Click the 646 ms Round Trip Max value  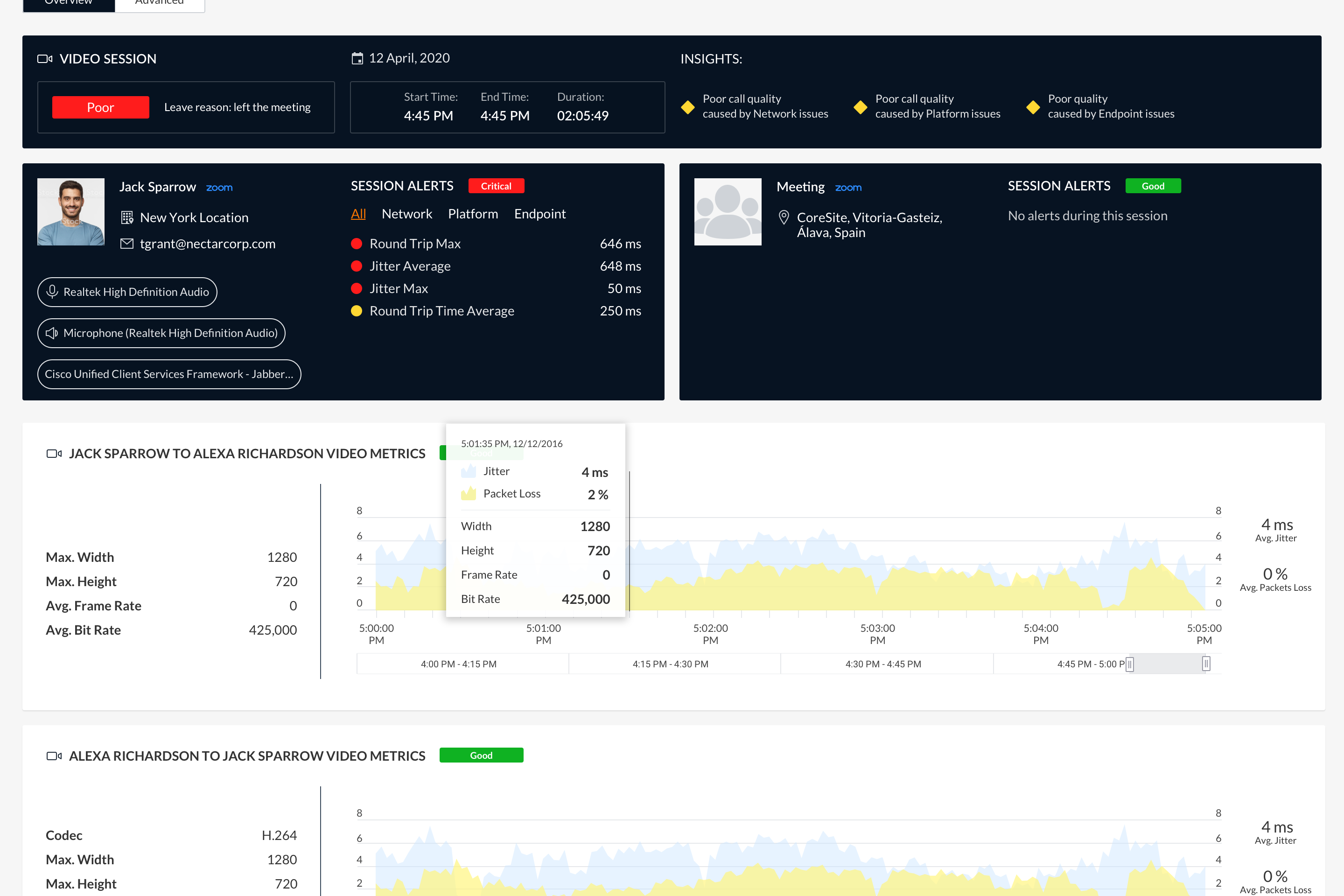point(621,244)
